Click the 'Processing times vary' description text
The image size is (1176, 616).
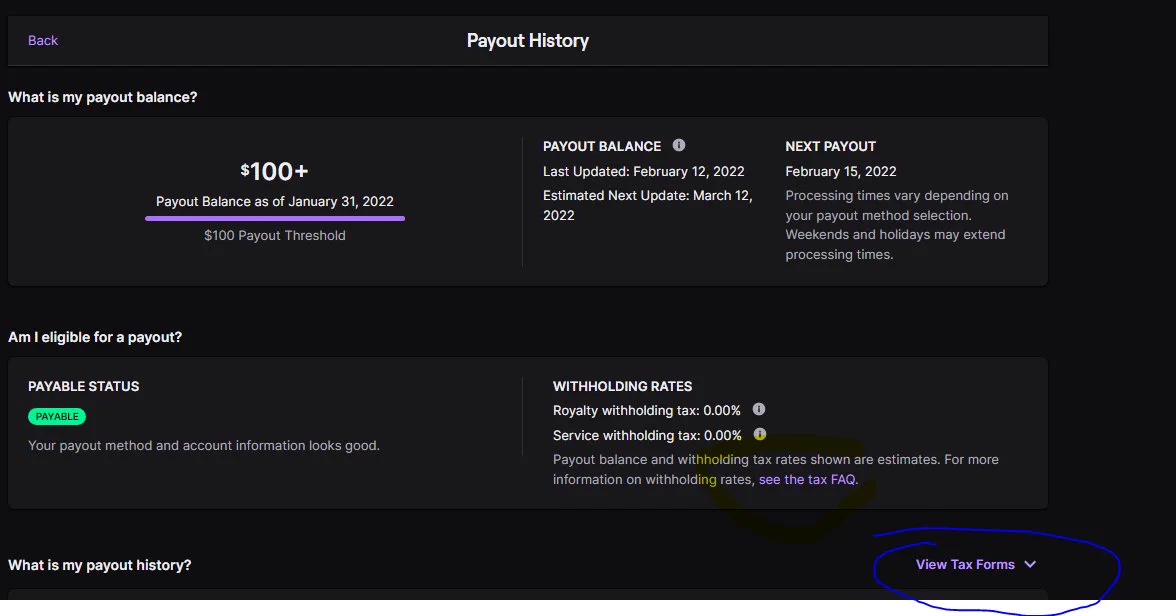point(896,225)
